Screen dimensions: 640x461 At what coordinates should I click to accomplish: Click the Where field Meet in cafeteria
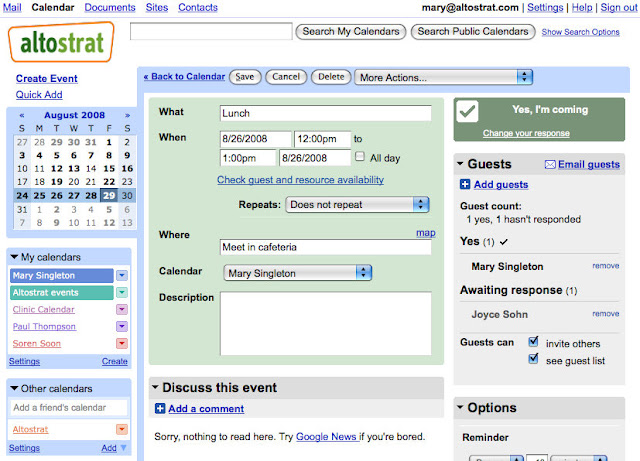click(x=325, y=247)
